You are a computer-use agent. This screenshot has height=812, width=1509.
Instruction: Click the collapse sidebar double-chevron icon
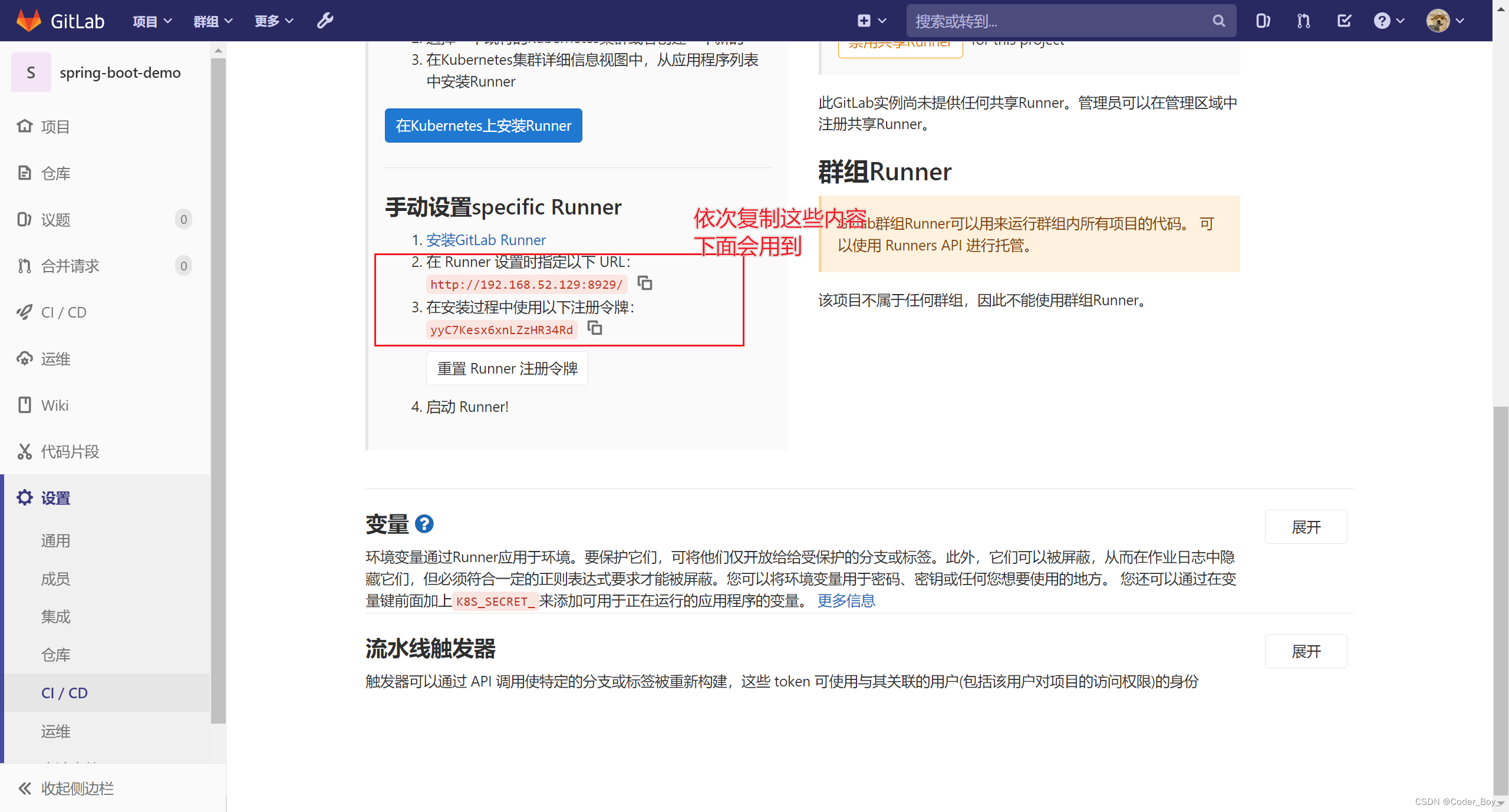pyautogui.click(x=24, y=788)
